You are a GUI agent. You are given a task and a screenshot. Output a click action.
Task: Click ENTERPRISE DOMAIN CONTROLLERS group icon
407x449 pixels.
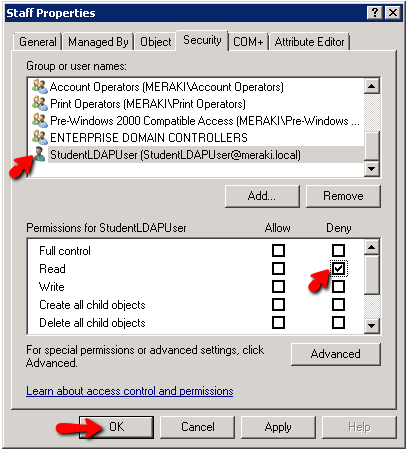click(x=40, y=138)
